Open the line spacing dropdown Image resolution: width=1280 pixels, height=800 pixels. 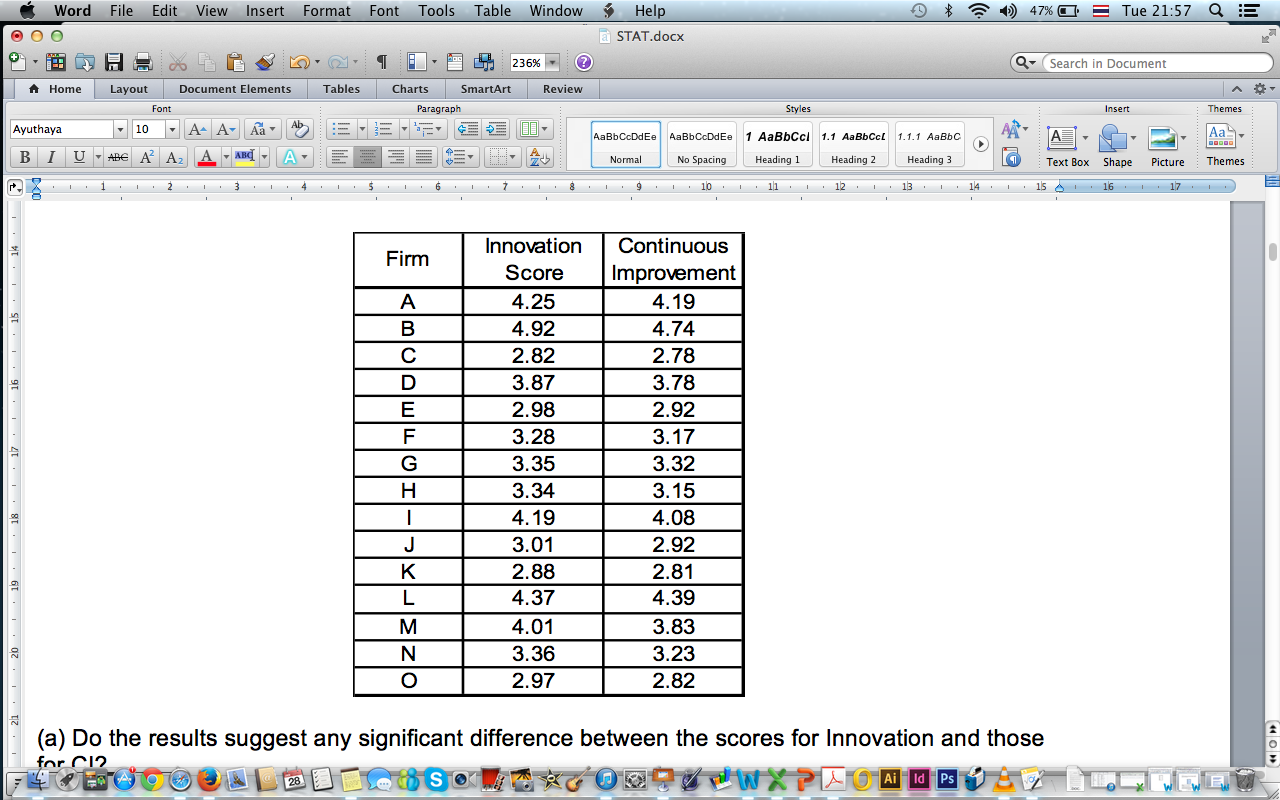(460, 157)
